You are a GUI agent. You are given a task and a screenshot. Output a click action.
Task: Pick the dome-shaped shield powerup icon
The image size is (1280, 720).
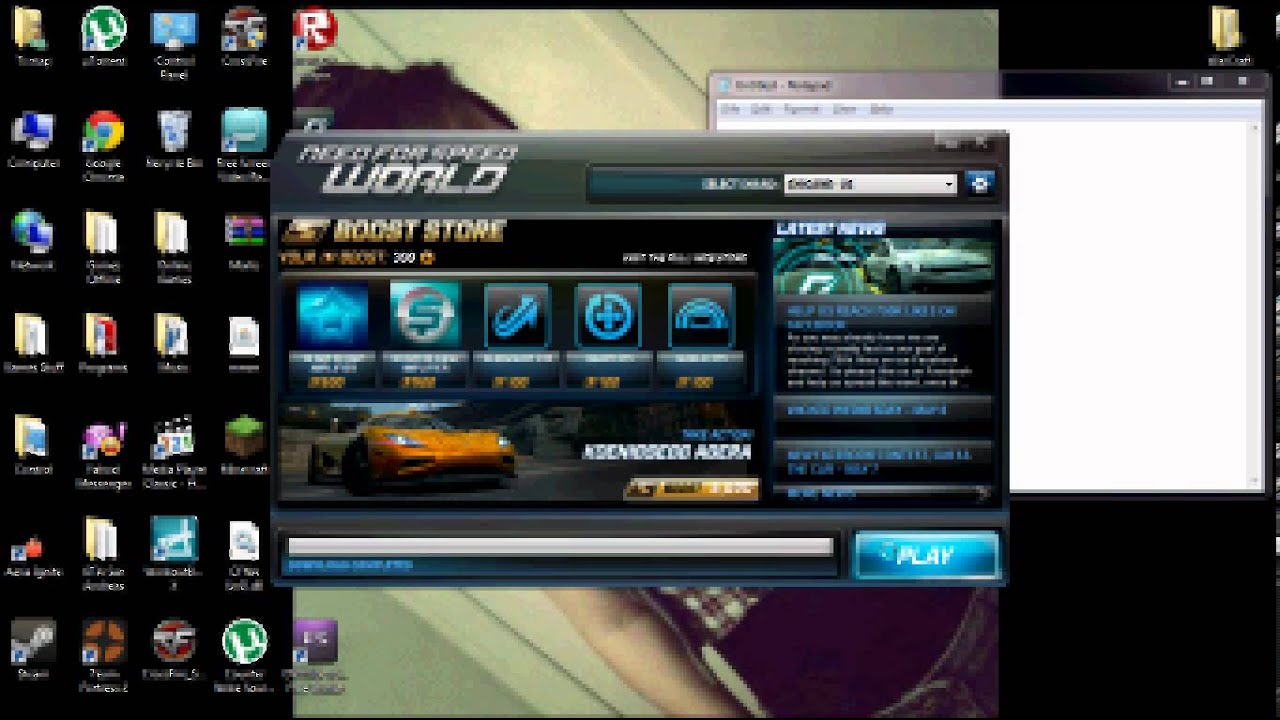click(x=701, y=316)
